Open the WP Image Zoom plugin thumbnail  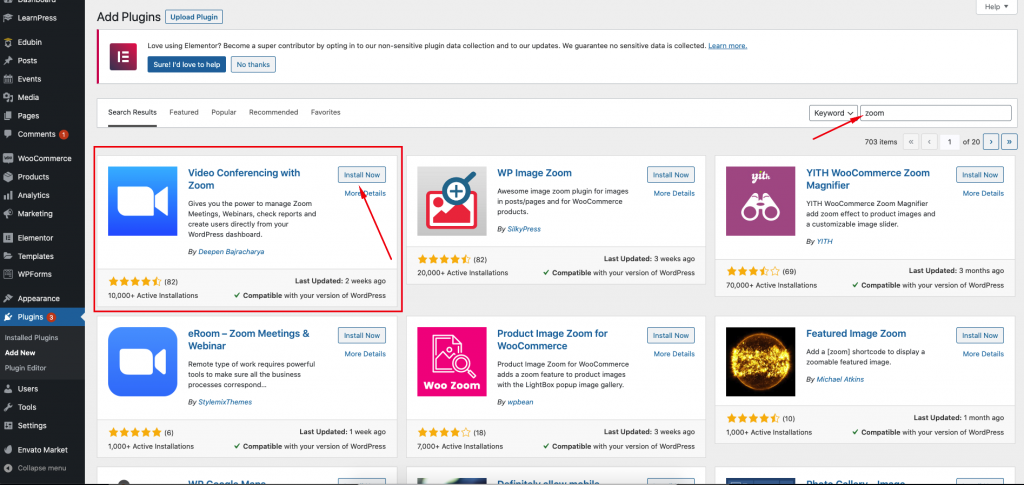tap(452, 201)
